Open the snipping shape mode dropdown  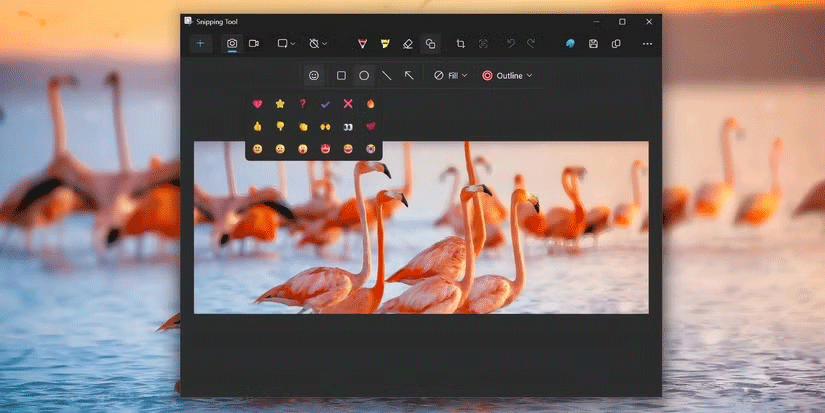(x=287, y=44)
